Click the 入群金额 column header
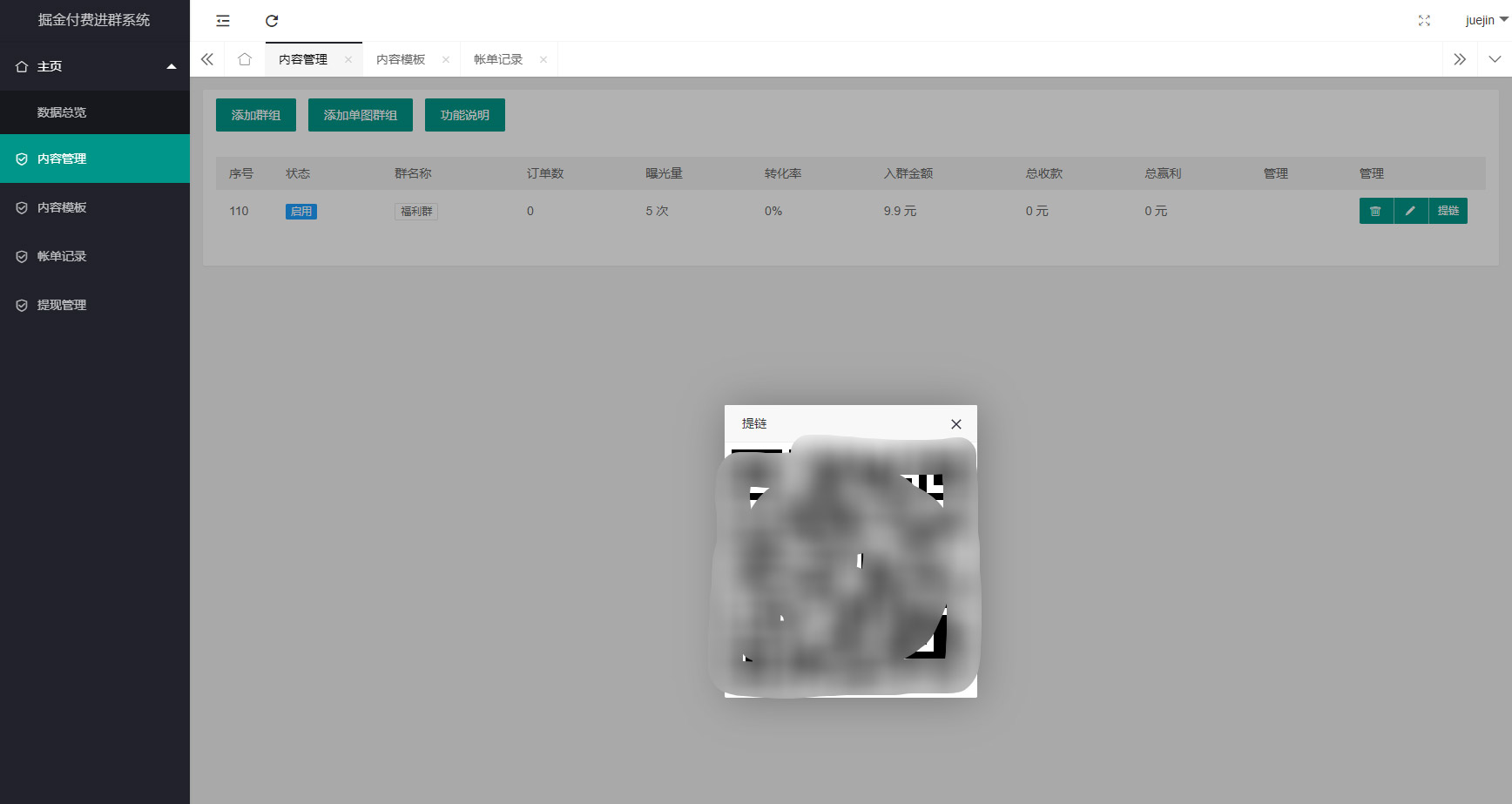 [908, 173]
